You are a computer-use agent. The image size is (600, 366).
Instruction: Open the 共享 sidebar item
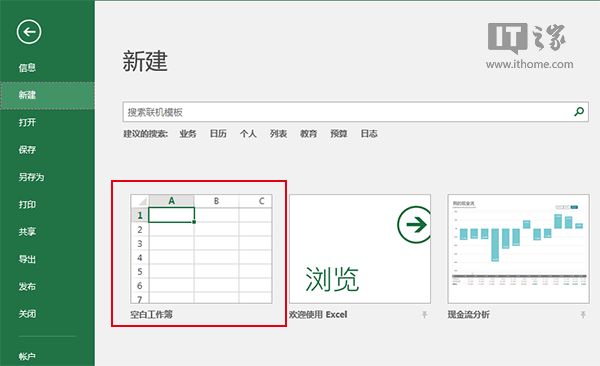27,232
